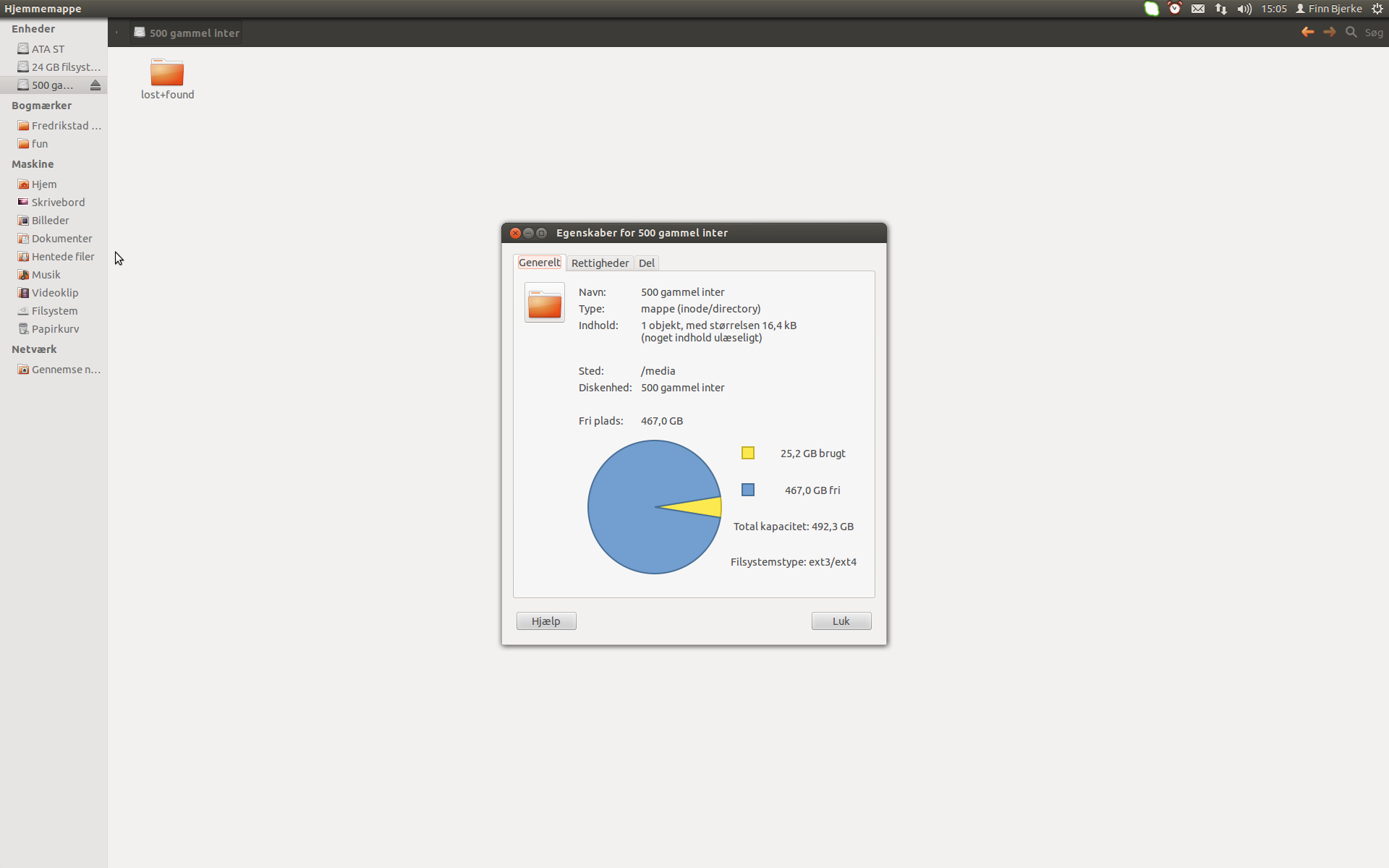The height and width of the screenshot is (868, 1389).
Task: Open the volume indicator
Action: tap(1244, 9)
